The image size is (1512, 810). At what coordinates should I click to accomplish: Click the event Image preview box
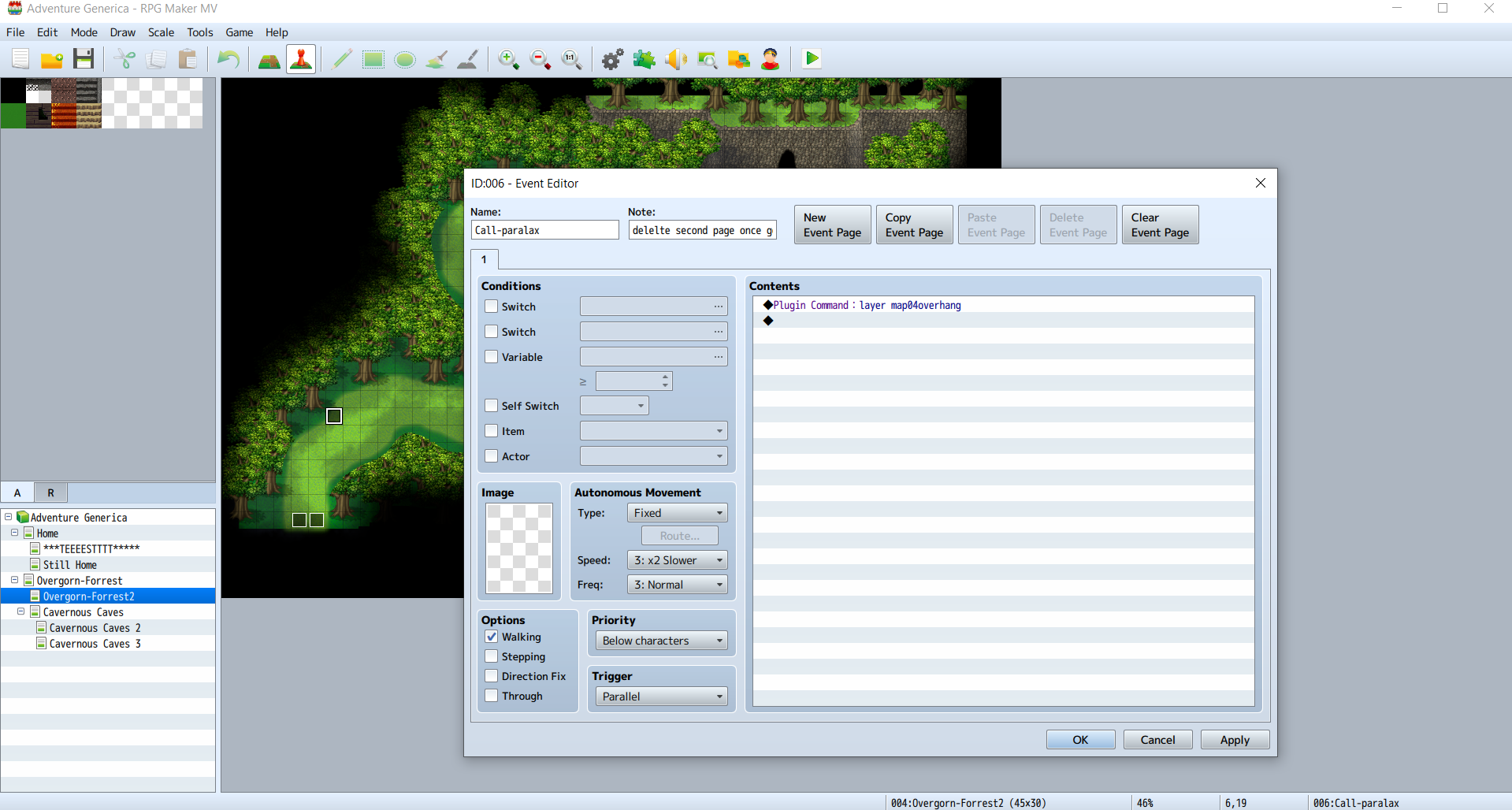coord(519,548)
